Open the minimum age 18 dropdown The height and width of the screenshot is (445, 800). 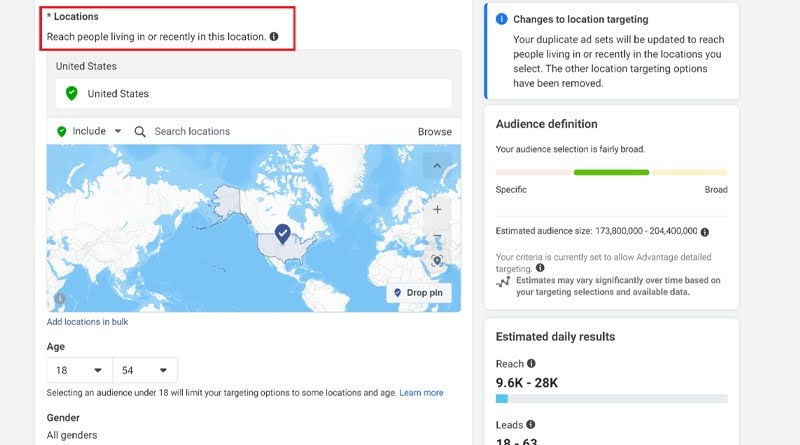pyautogui.click(x=80, y=370)
